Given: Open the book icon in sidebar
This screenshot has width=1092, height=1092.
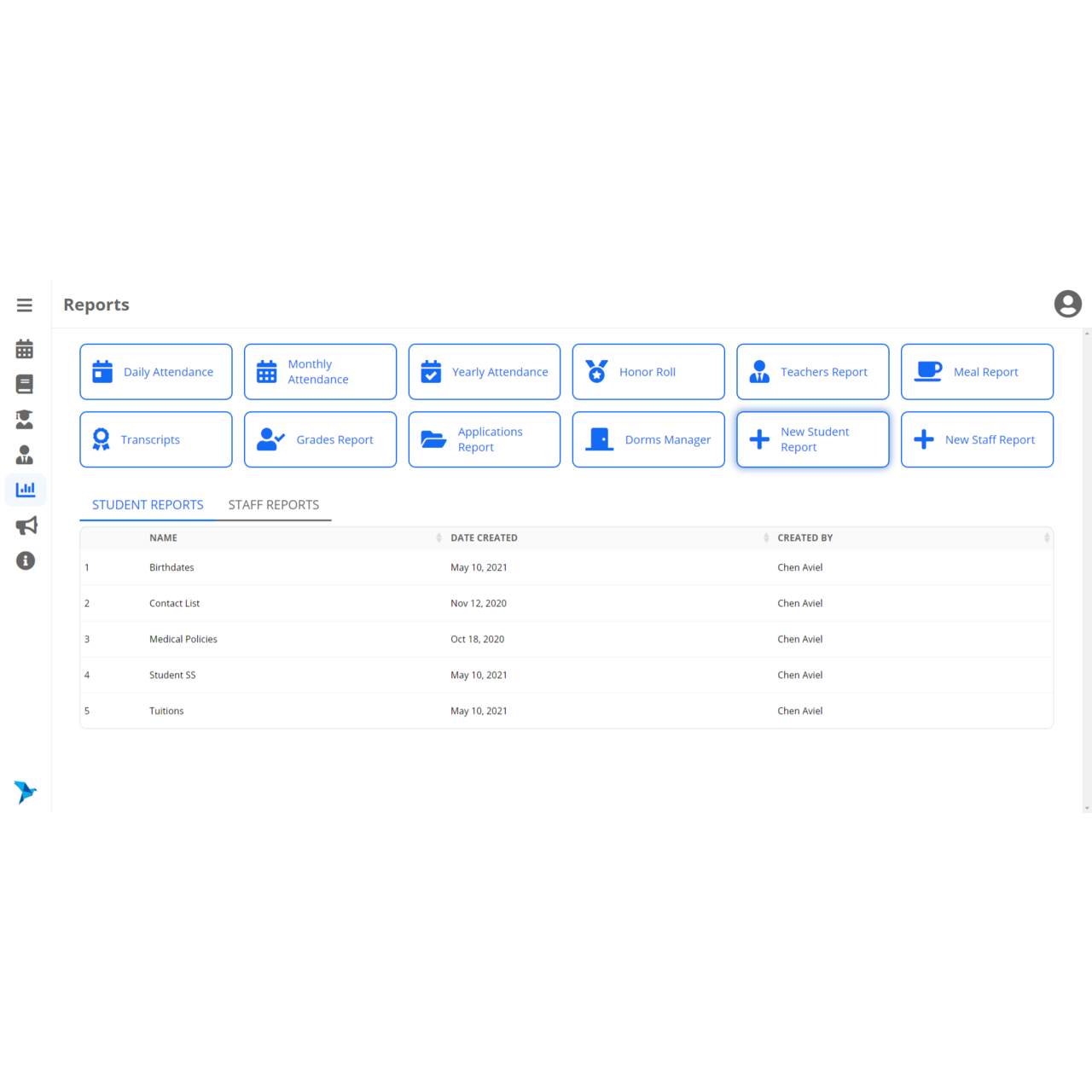Looking at the screenshot, I should pos(25,384).
